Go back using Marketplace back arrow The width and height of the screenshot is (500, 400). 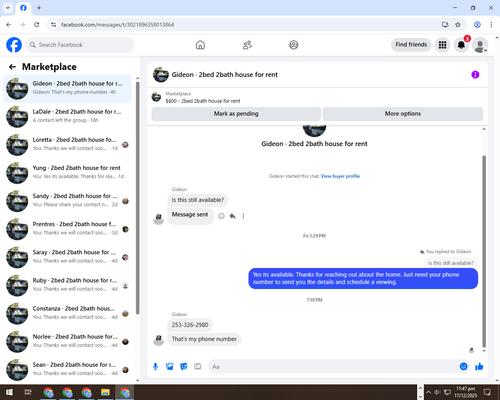pyautogui.click(x=13, y=67)
